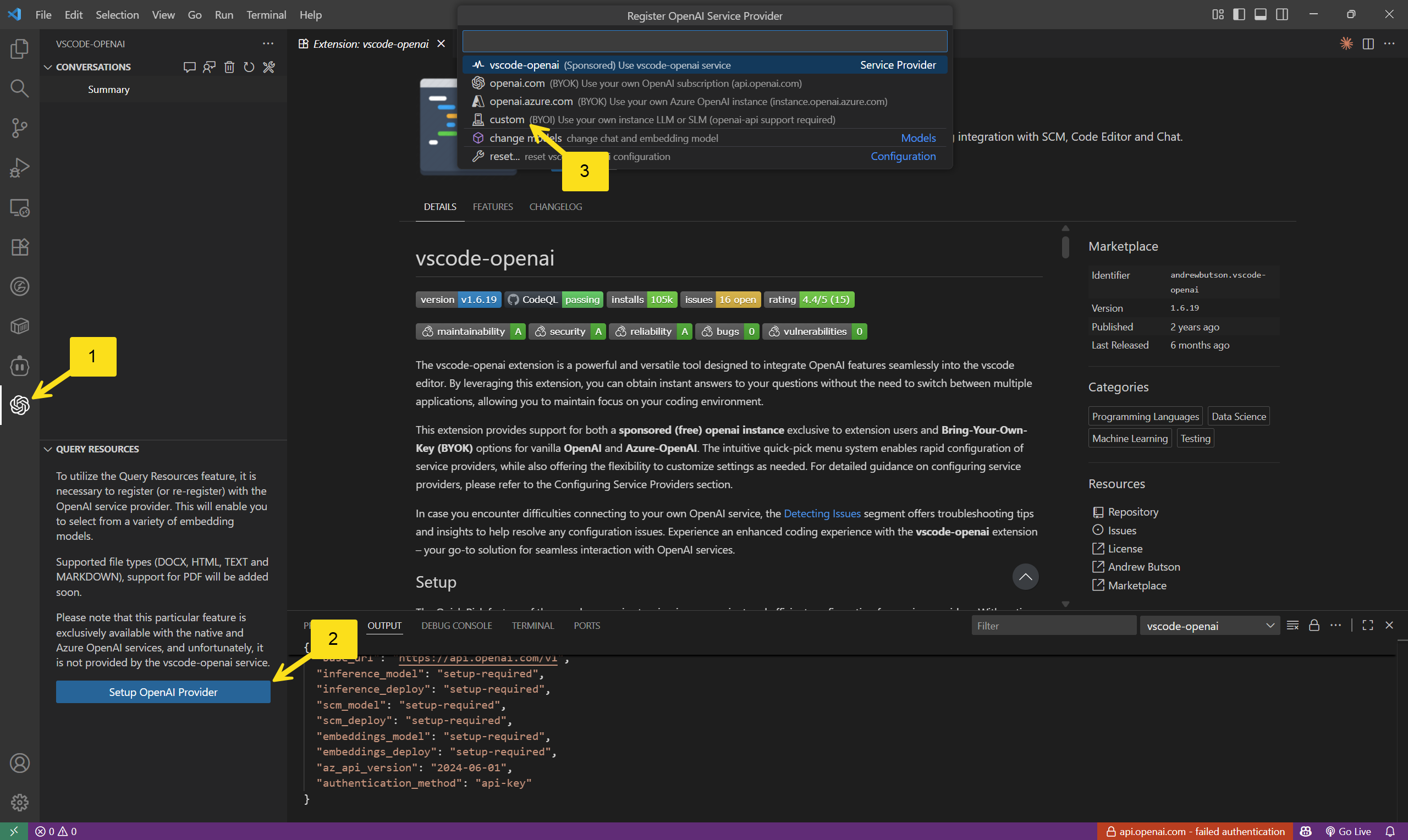
Task: Open the File menu
Action: 43,15
